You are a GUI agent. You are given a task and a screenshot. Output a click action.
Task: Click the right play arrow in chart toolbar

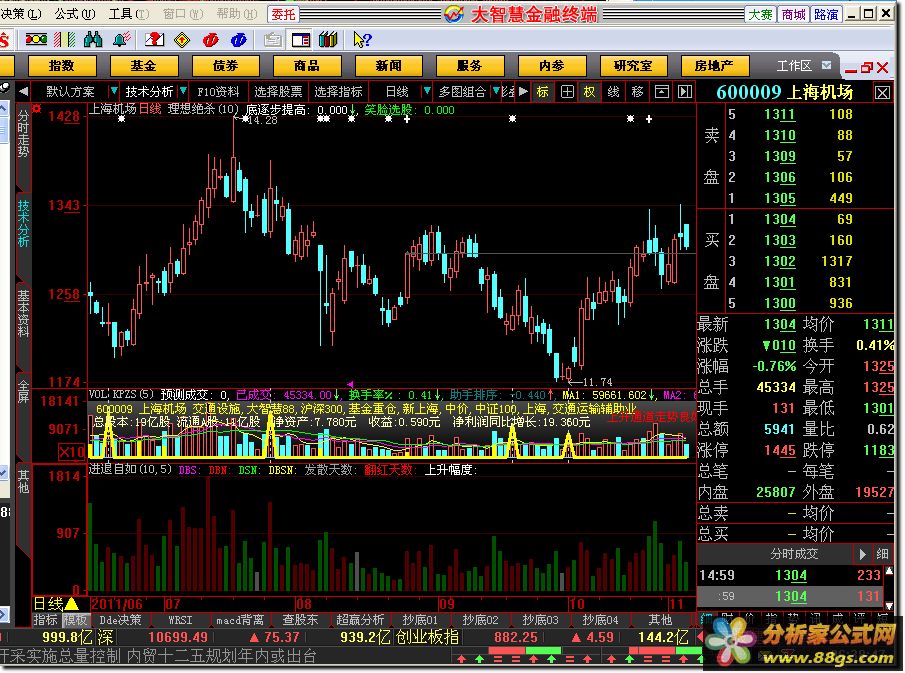523,91
